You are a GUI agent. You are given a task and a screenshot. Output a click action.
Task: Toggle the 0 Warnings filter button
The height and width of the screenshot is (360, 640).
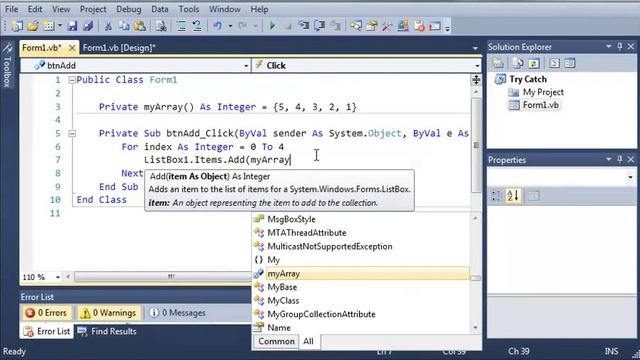(109, 313)
